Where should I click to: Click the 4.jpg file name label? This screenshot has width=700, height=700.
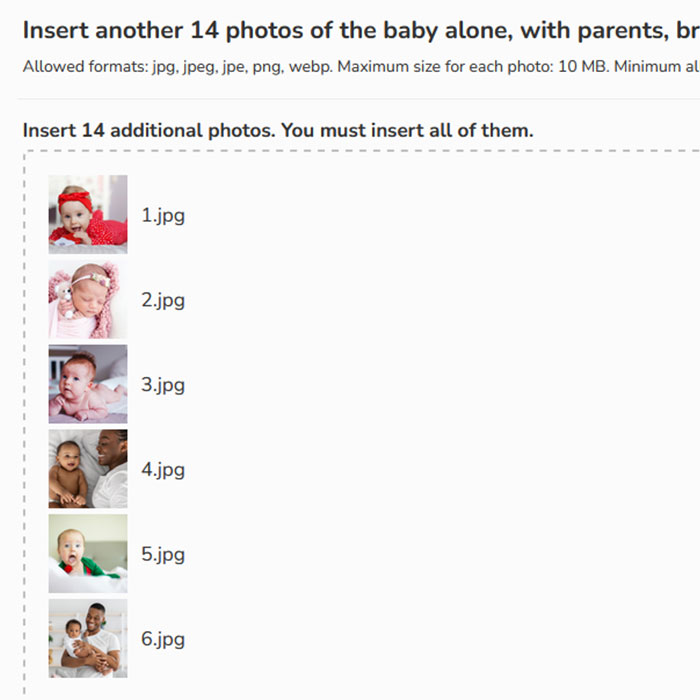pyautogui.click(x=163, y=471)
